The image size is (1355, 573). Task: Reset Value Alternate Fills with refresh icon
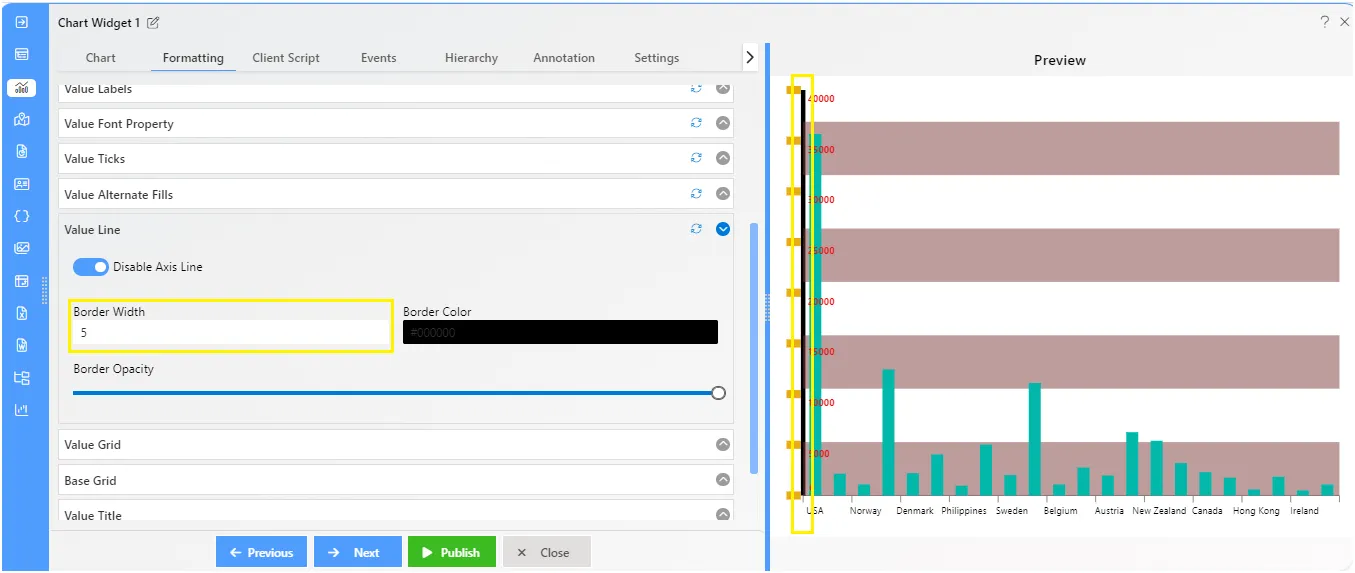pos(696,194)
